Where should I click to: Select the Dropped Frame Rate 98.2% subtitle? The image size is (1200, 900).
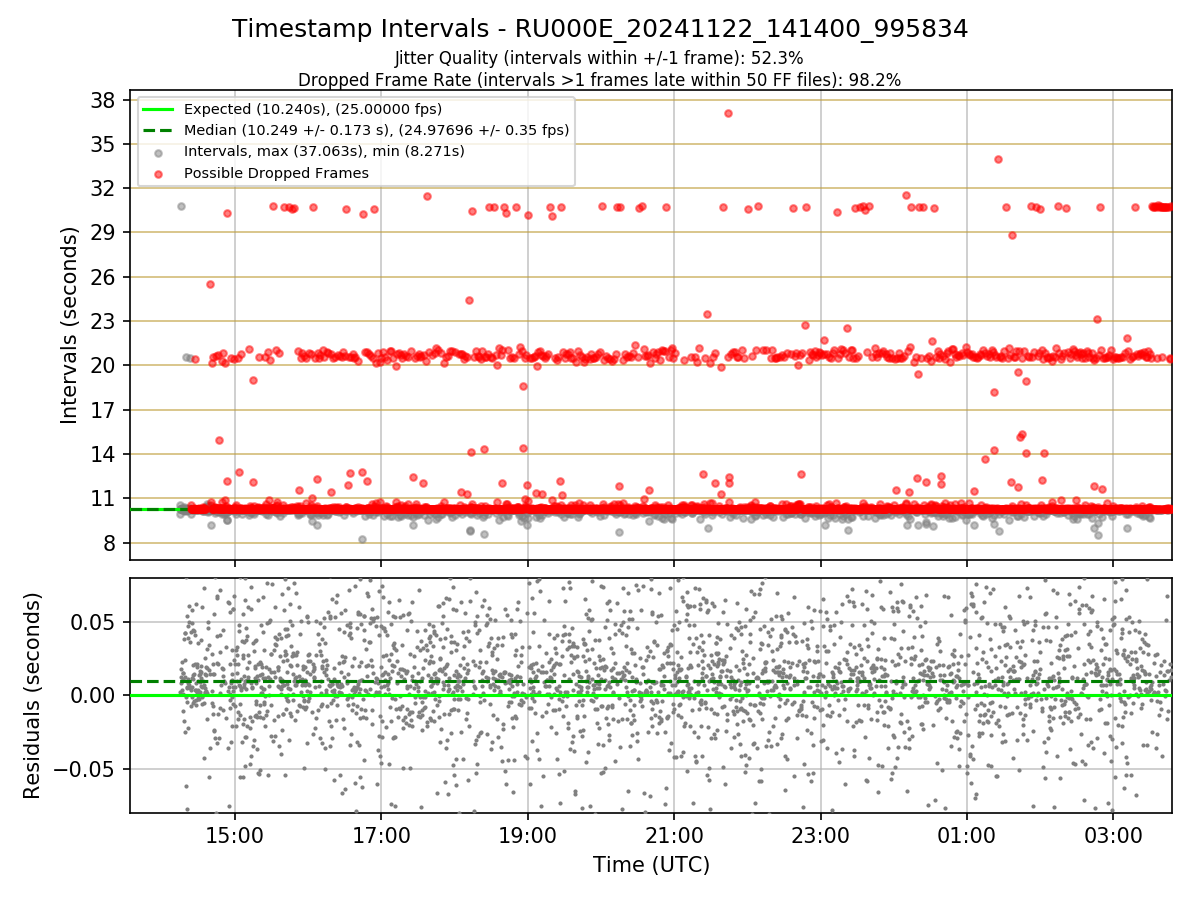[x=600, y=79]
